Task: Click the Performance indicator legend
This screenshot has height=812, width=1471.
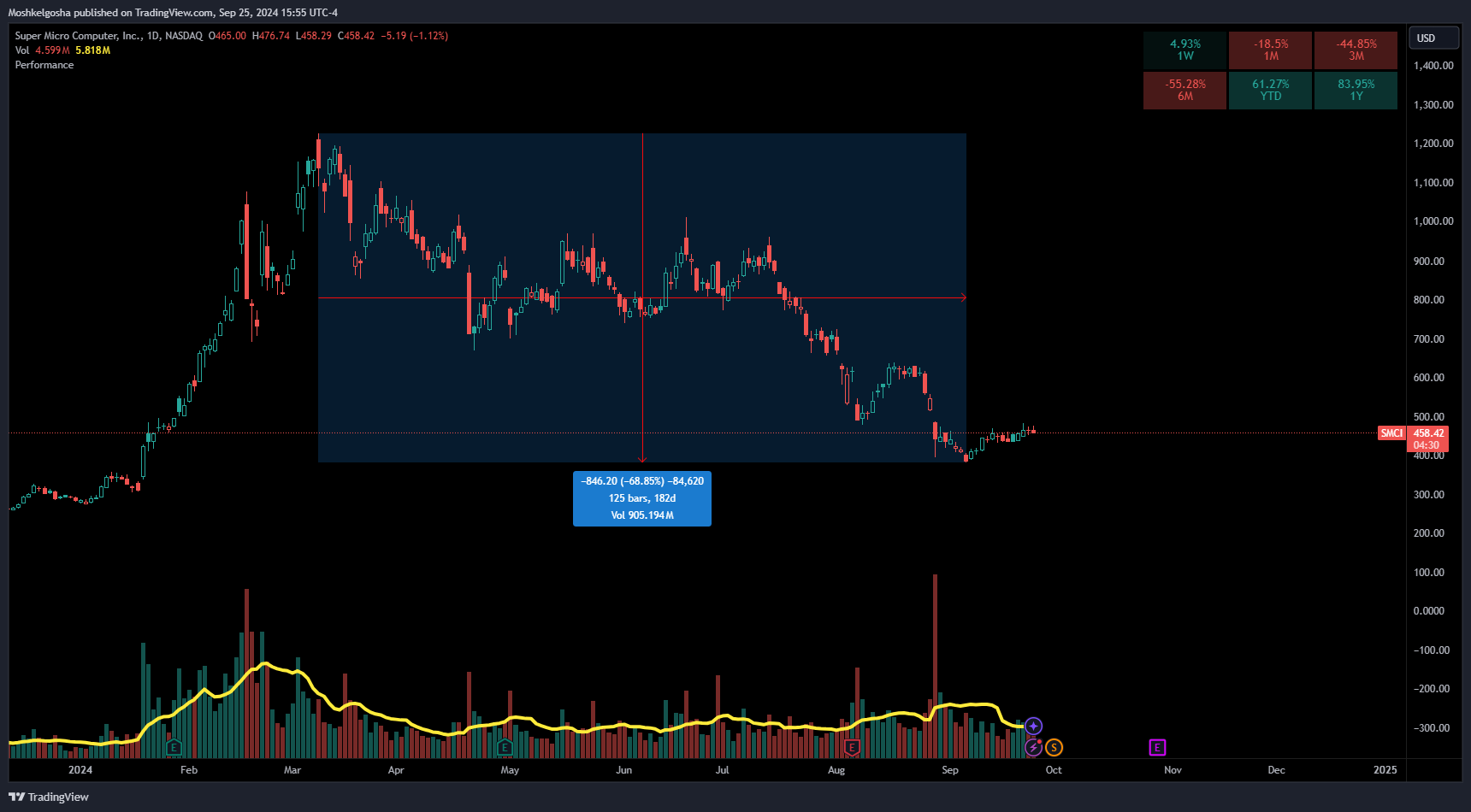Action: tap(44, 65)
